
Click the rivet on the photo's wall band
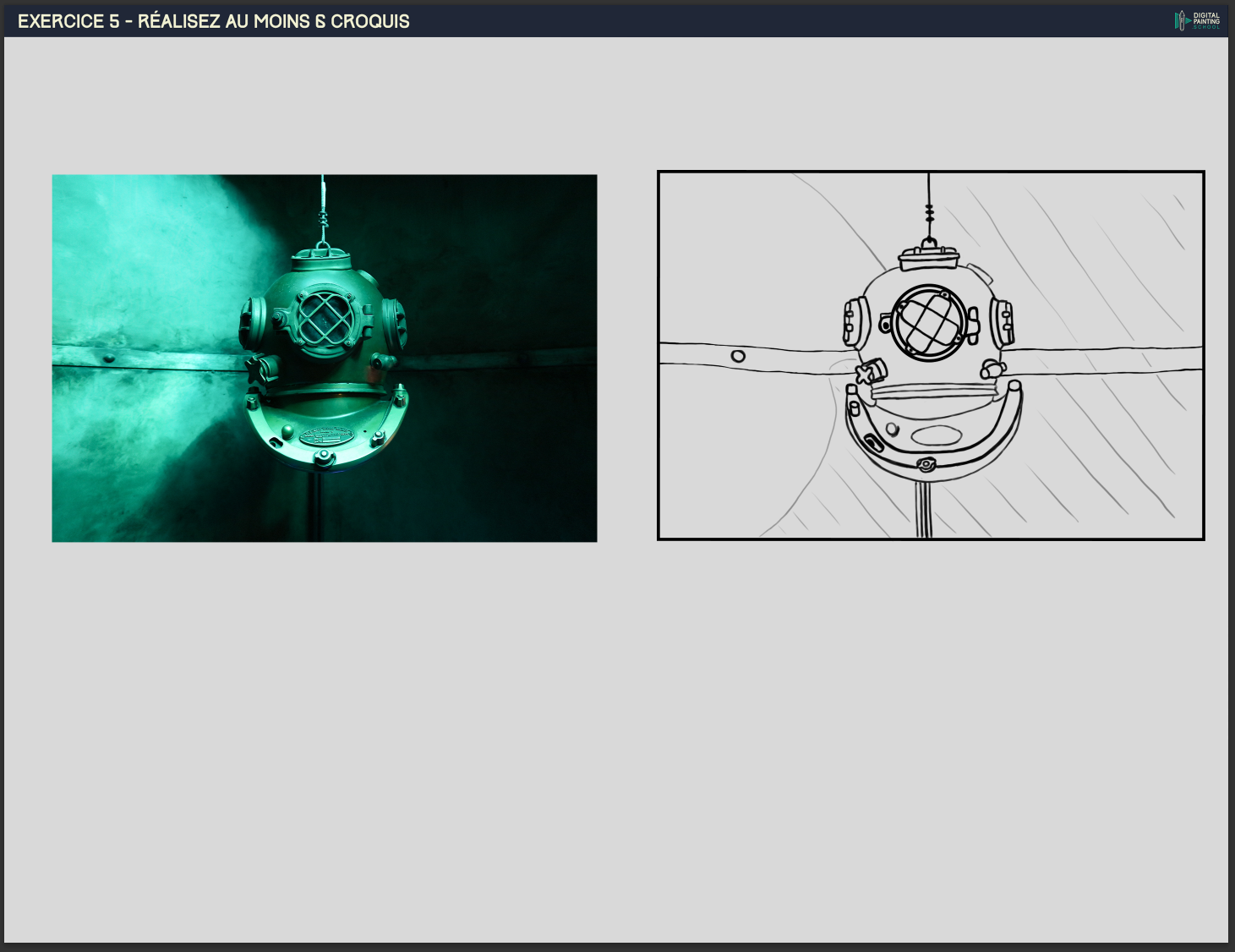(x=108, y=358)
